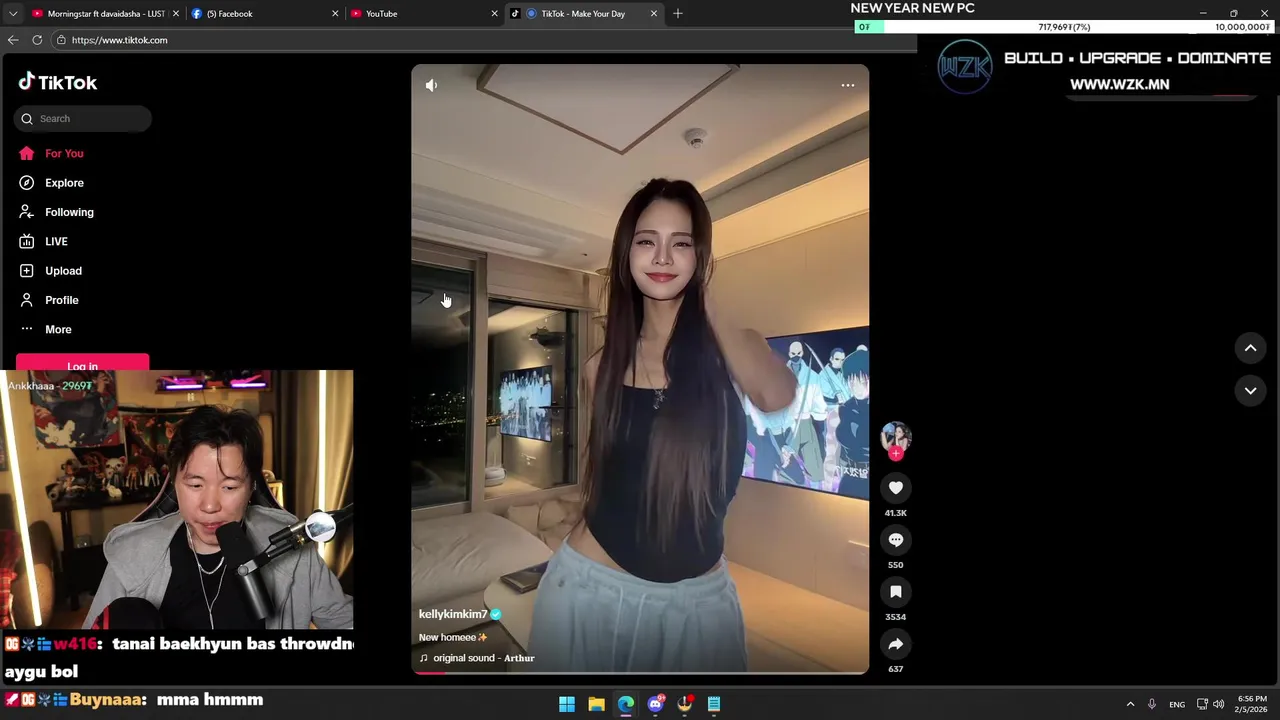The height and width of the screenshot is (720, 1280).
Task: Click the microphone tray icon
Action: coord(1152,704)
